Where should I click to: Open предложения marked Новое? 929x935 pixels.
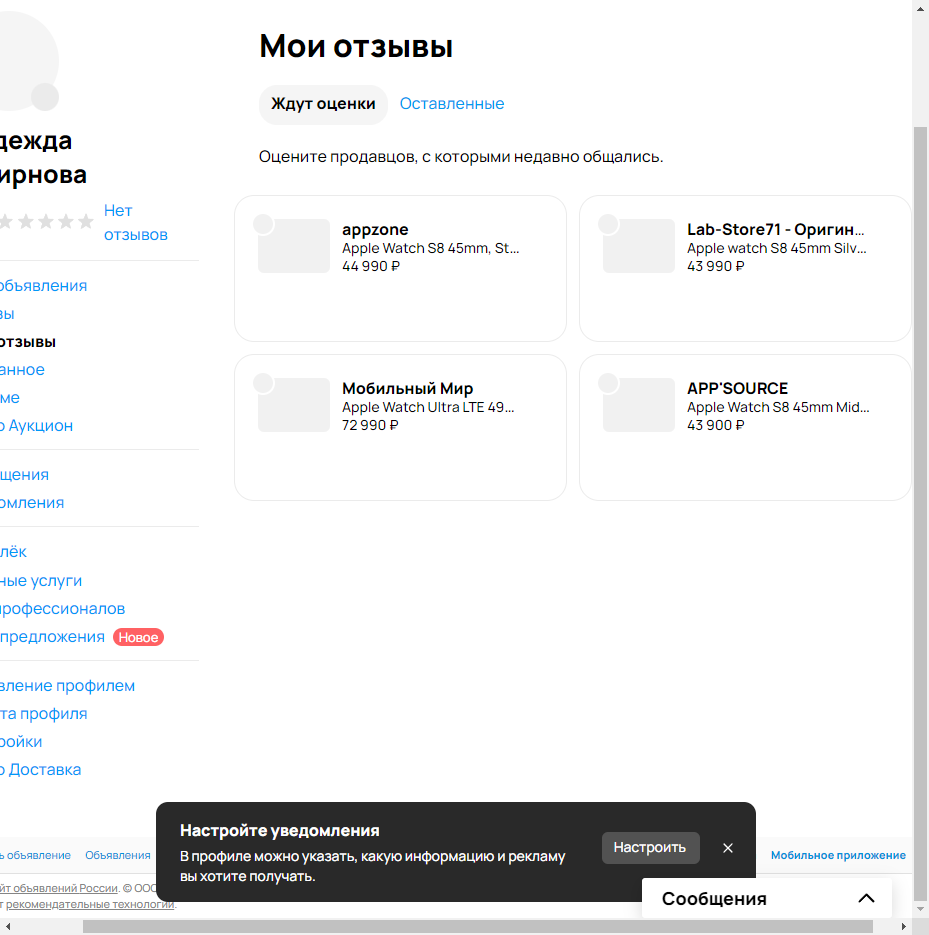52,637
